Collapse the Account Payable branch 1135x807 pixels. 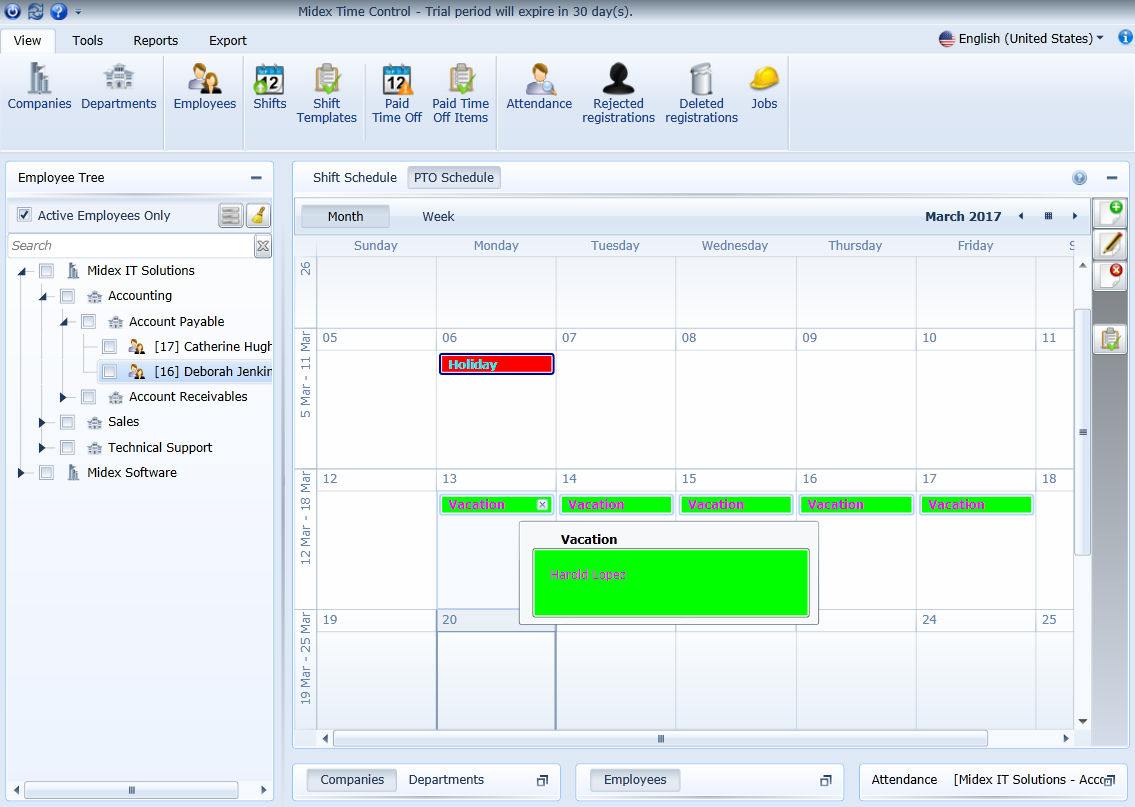point(63,321)
